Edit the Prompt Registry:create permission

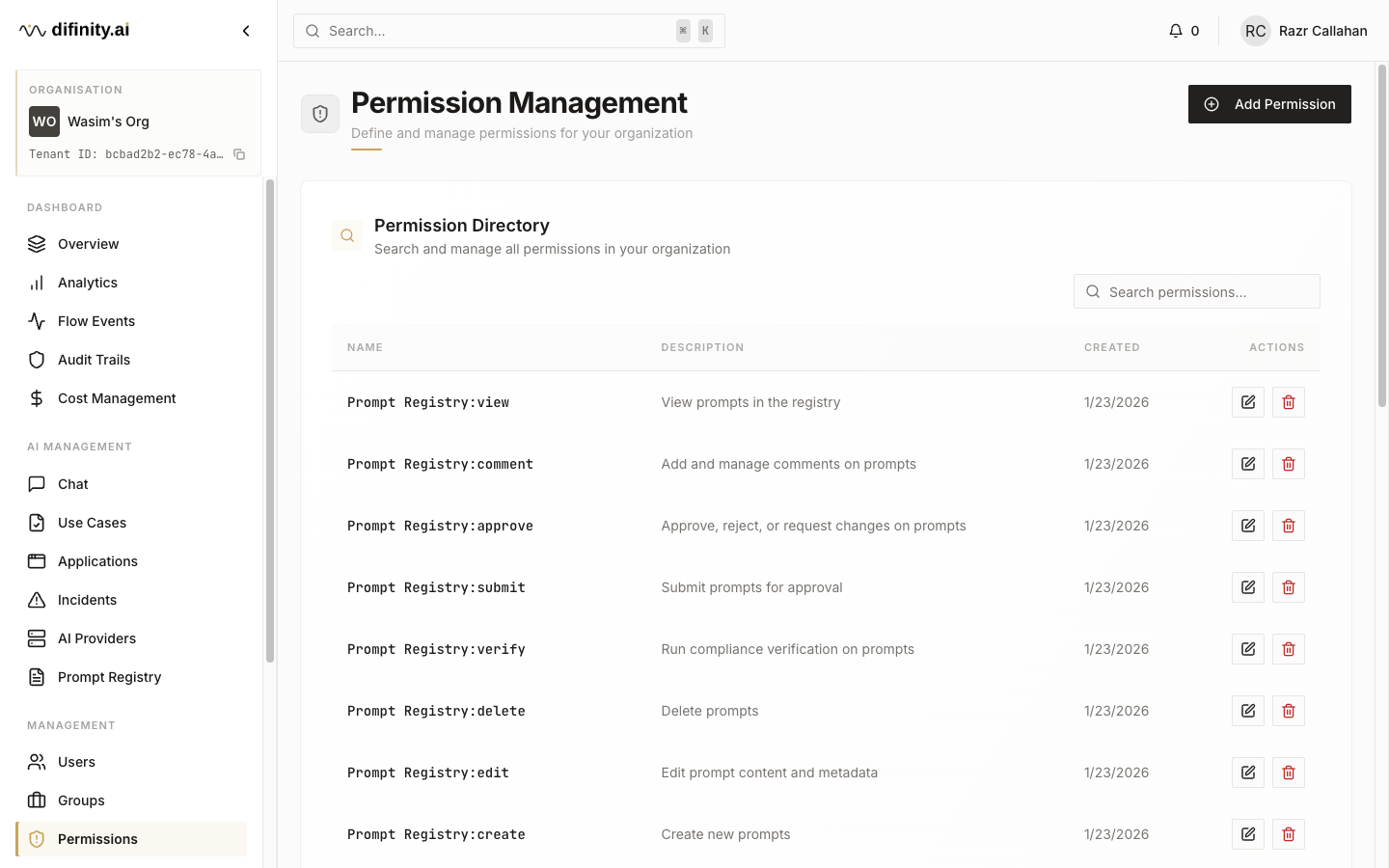pyautogui.click(x=1248, y=834)
